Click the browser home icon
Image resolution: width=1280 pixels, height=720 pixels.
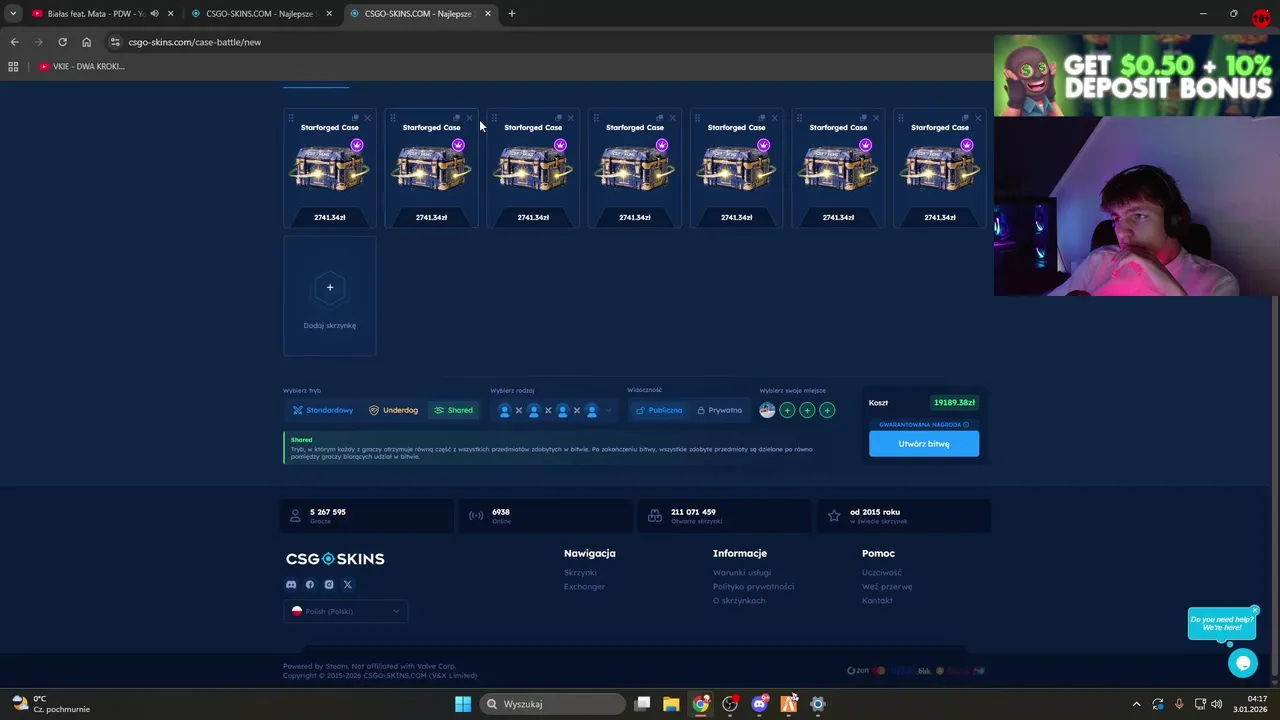tap(86, 42)
